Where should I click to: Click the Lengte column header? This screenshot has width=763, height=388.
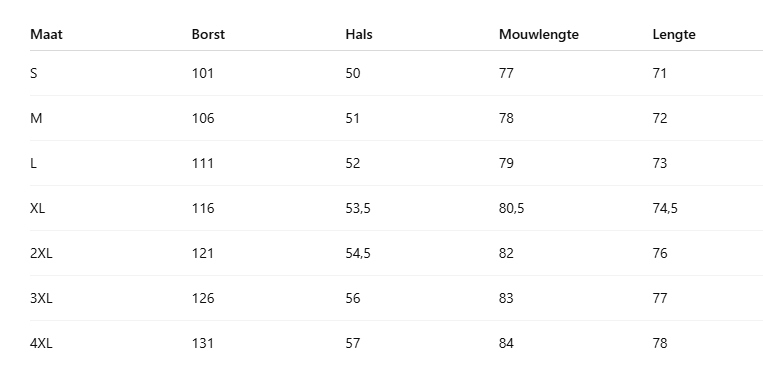point(674,34)
